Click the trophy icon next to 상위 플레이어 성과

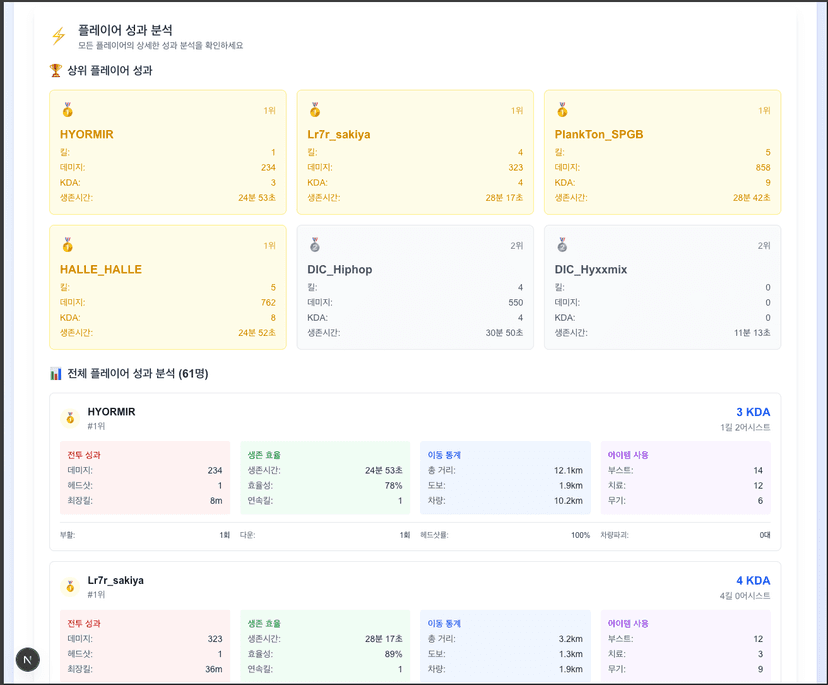click(x=56, y=71)
